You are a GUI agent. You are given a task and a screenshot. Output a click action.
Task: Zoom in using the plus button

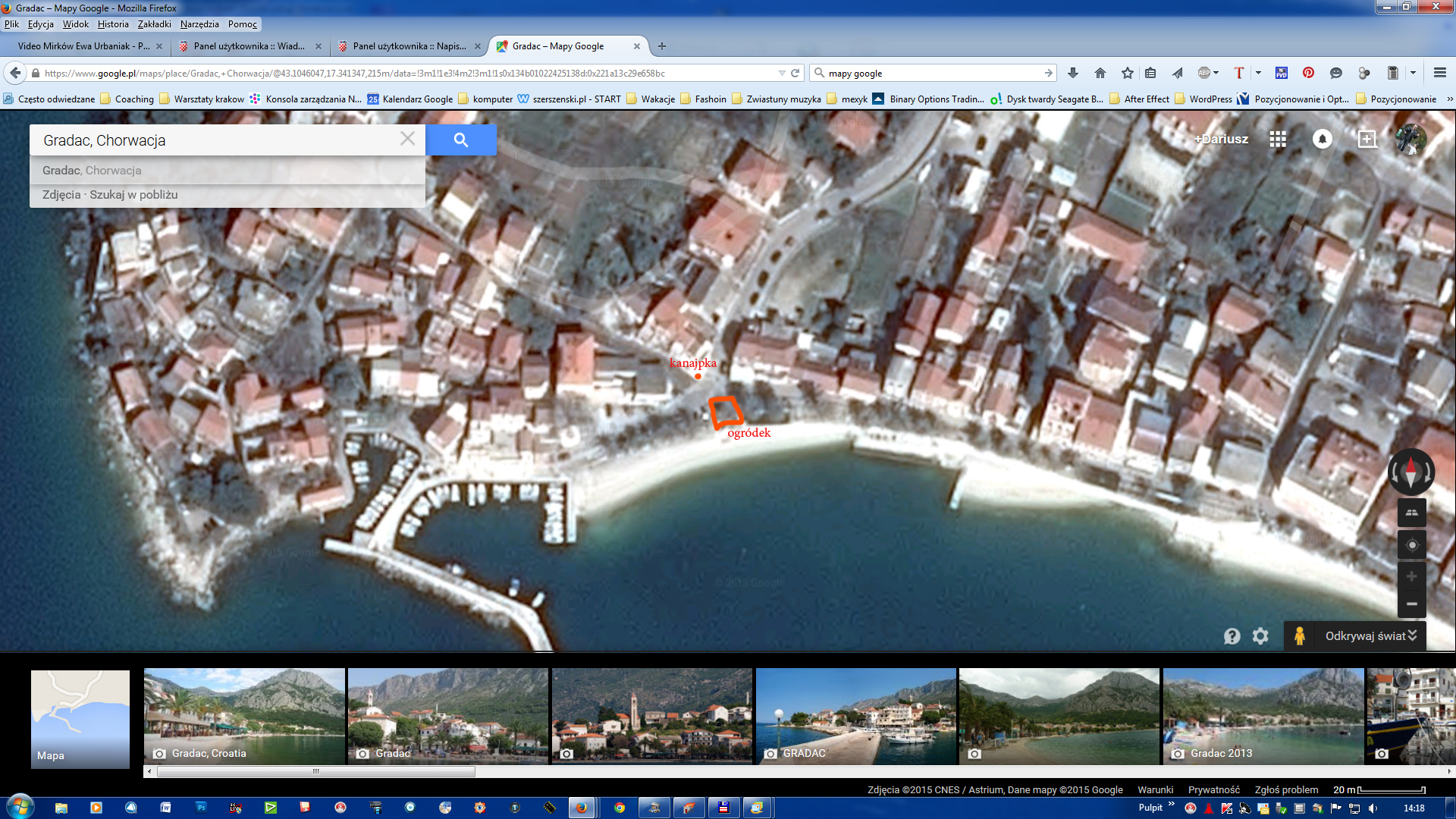pos(1411,577)
